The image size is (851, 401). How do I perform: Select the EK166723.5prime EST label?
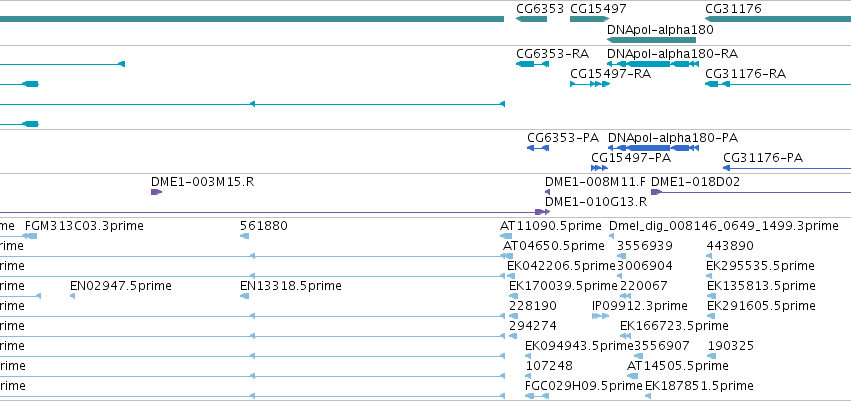[674, 326]
